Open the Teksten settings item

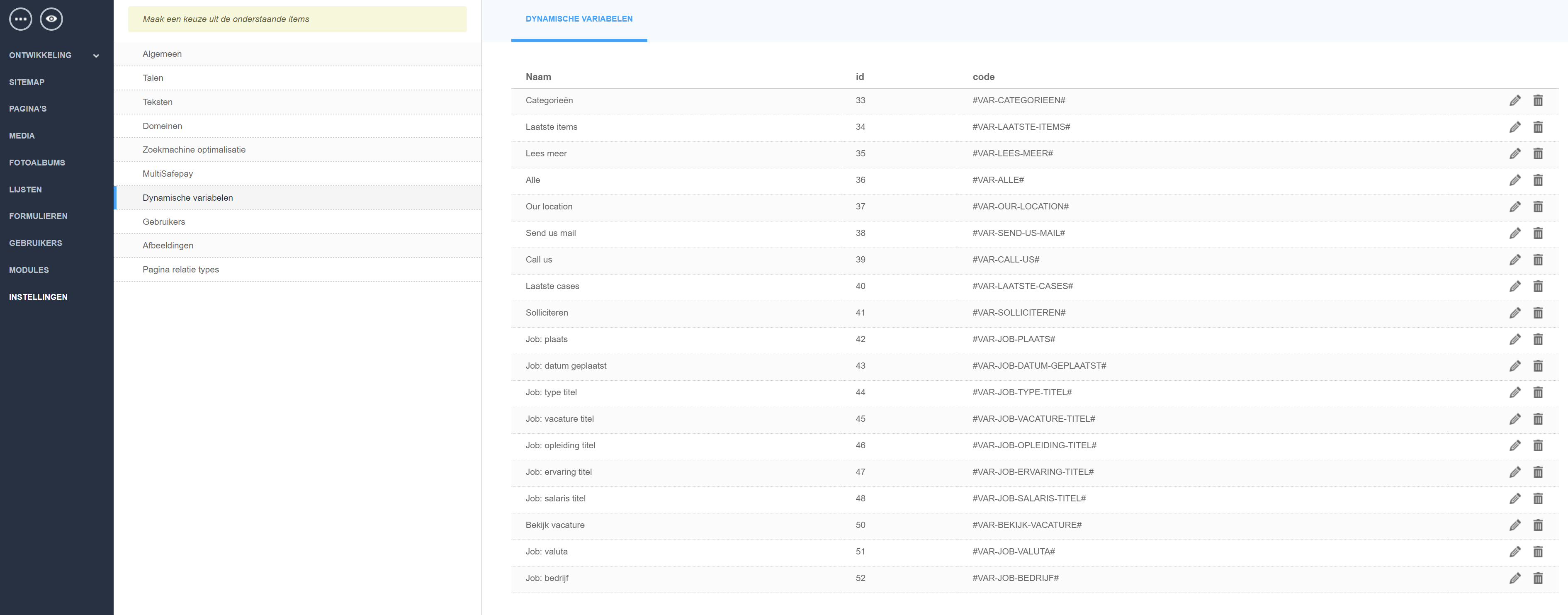pos(158,102)
